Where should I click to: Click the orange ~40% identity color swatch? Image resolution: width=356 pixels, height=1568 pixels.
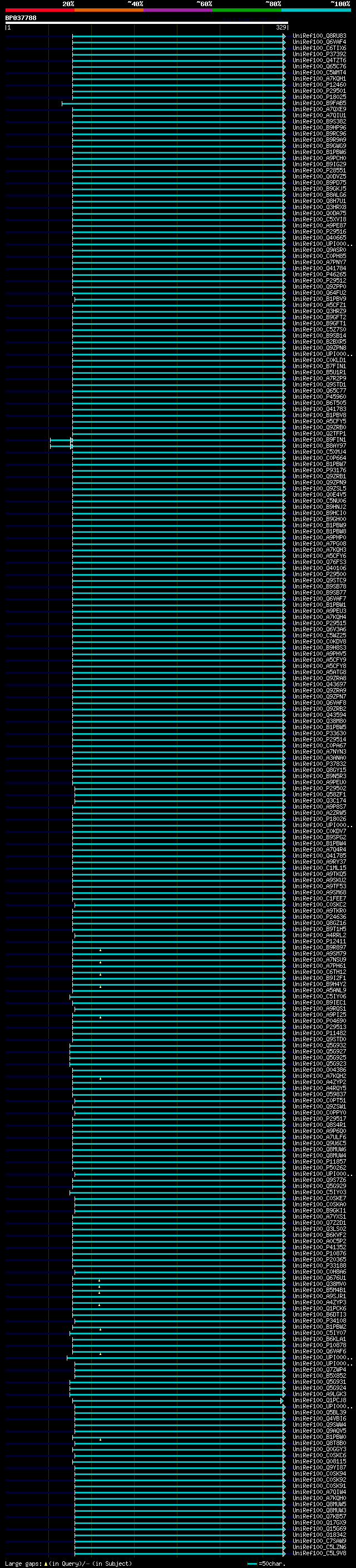click(109, 10)
